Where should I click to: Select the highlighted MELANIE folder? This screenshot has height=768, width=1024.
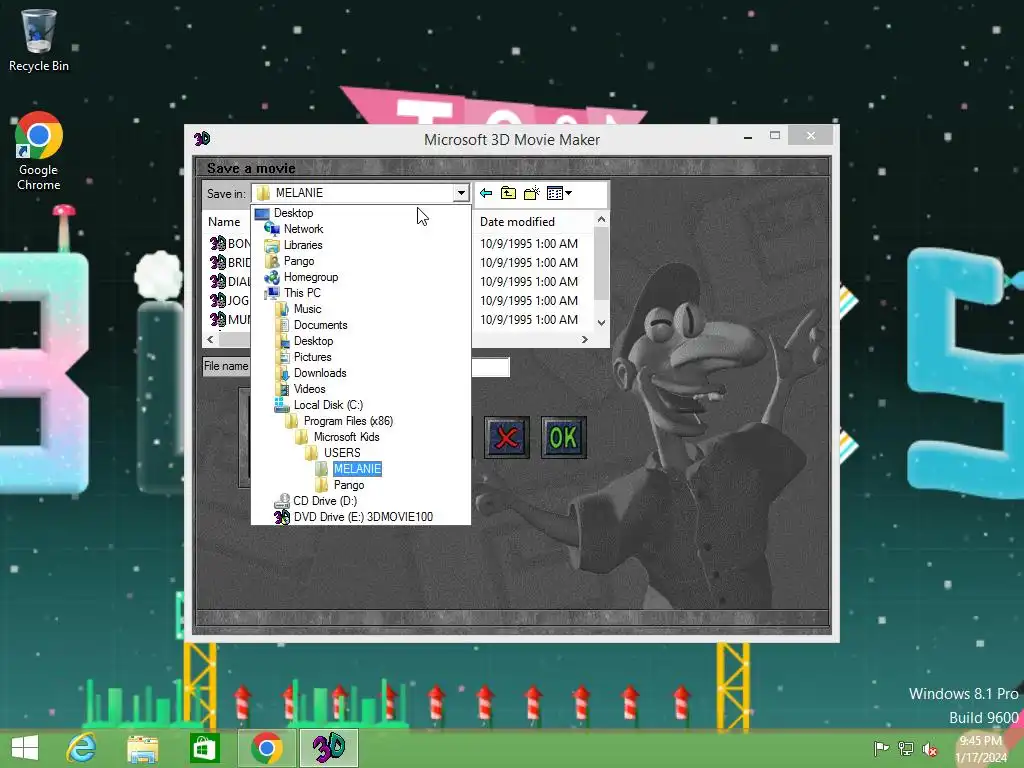[357, 469]
